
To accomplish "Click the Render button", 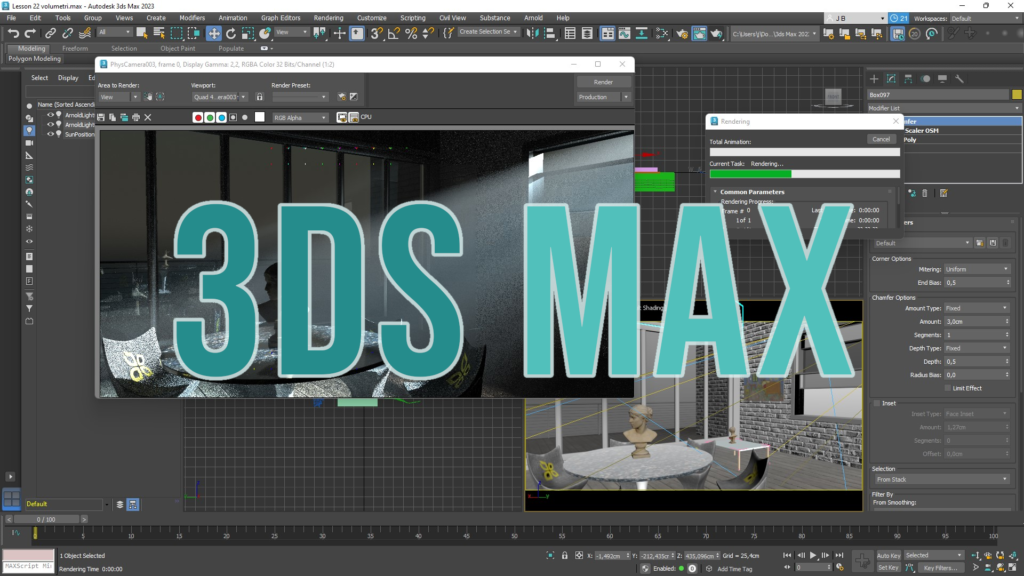I will 603,82.
